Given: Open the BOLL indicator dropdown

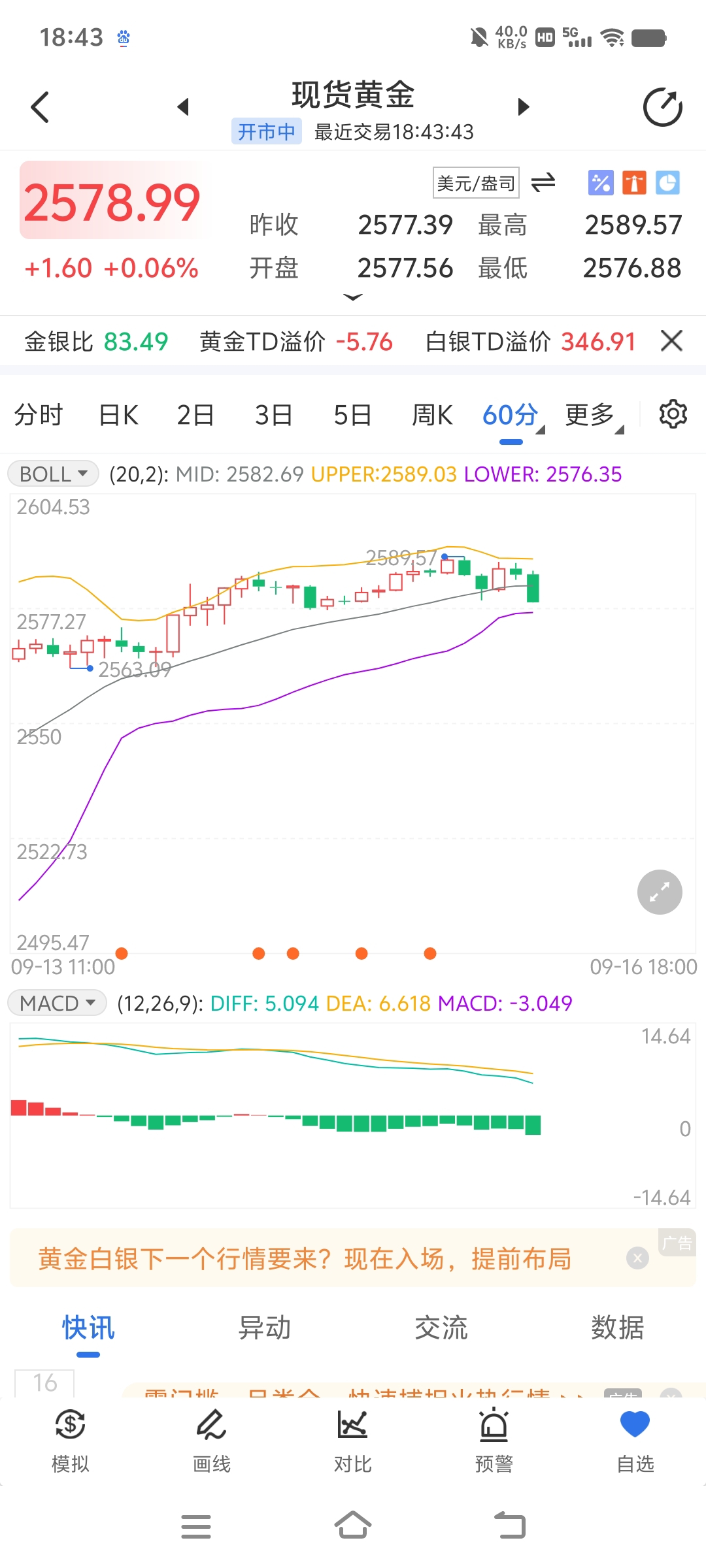Looking at the screenshot, I should (53, 474).
